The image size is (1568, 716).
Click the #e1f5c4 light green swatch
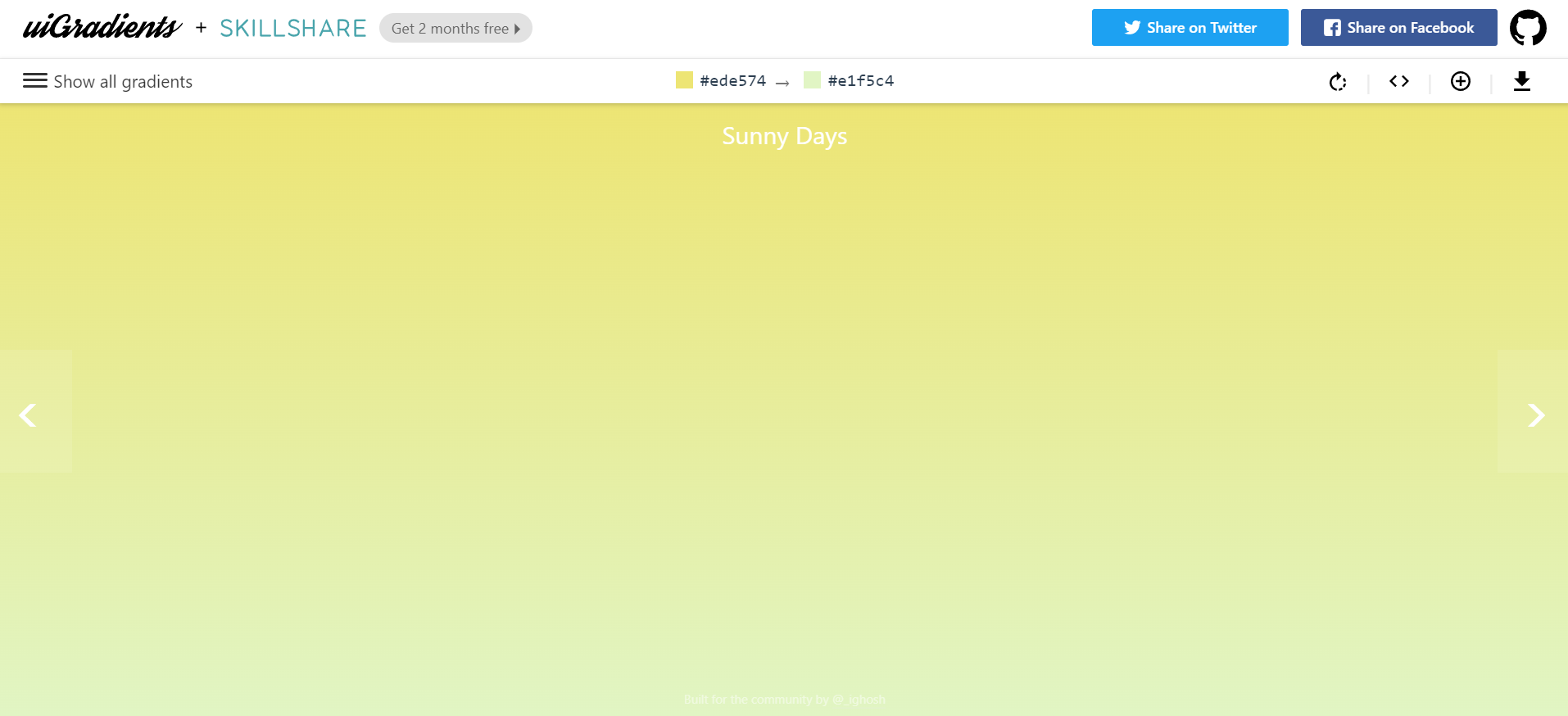pyautogui.click(x=812, y=79)
